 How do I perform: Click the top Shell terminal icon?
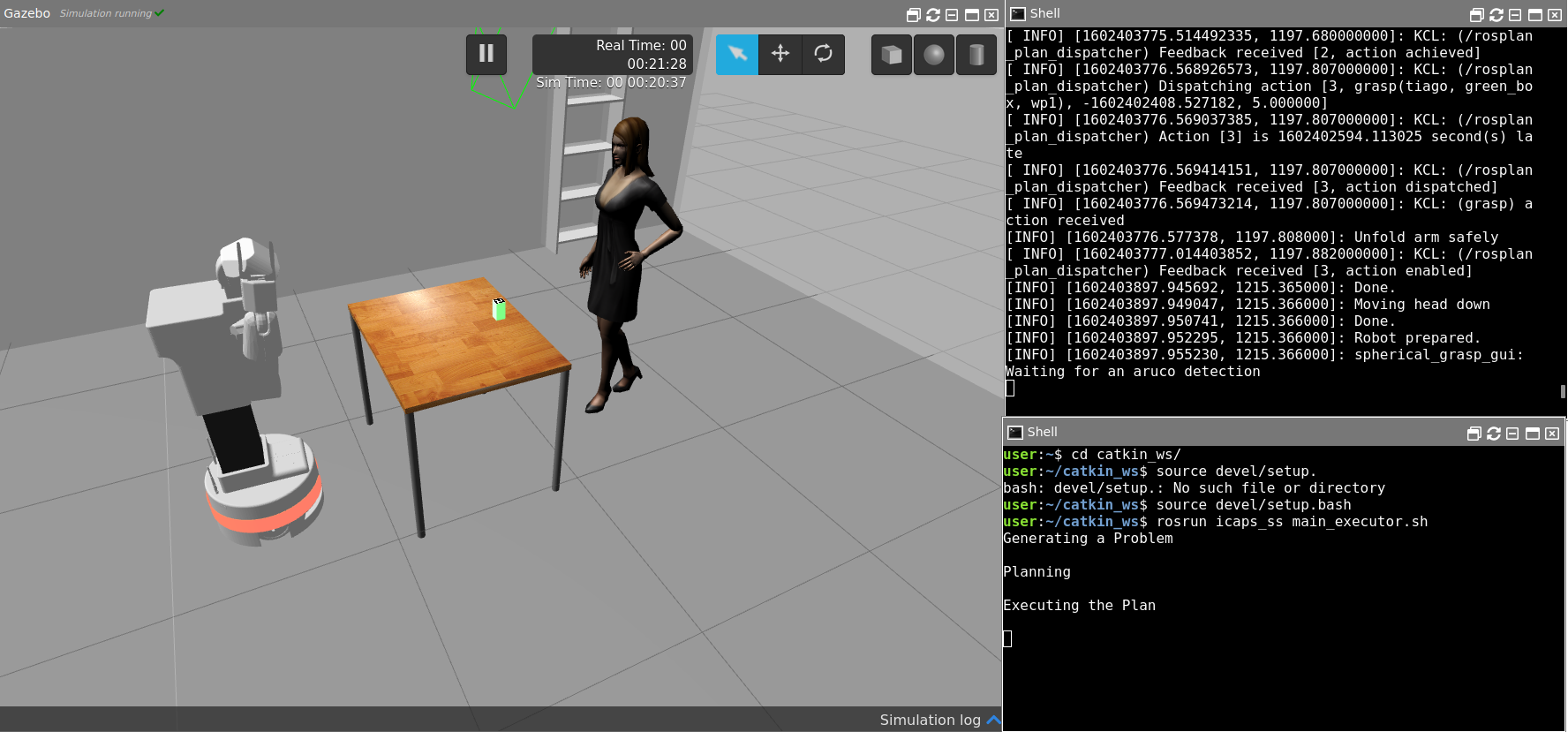point(1018,14)
